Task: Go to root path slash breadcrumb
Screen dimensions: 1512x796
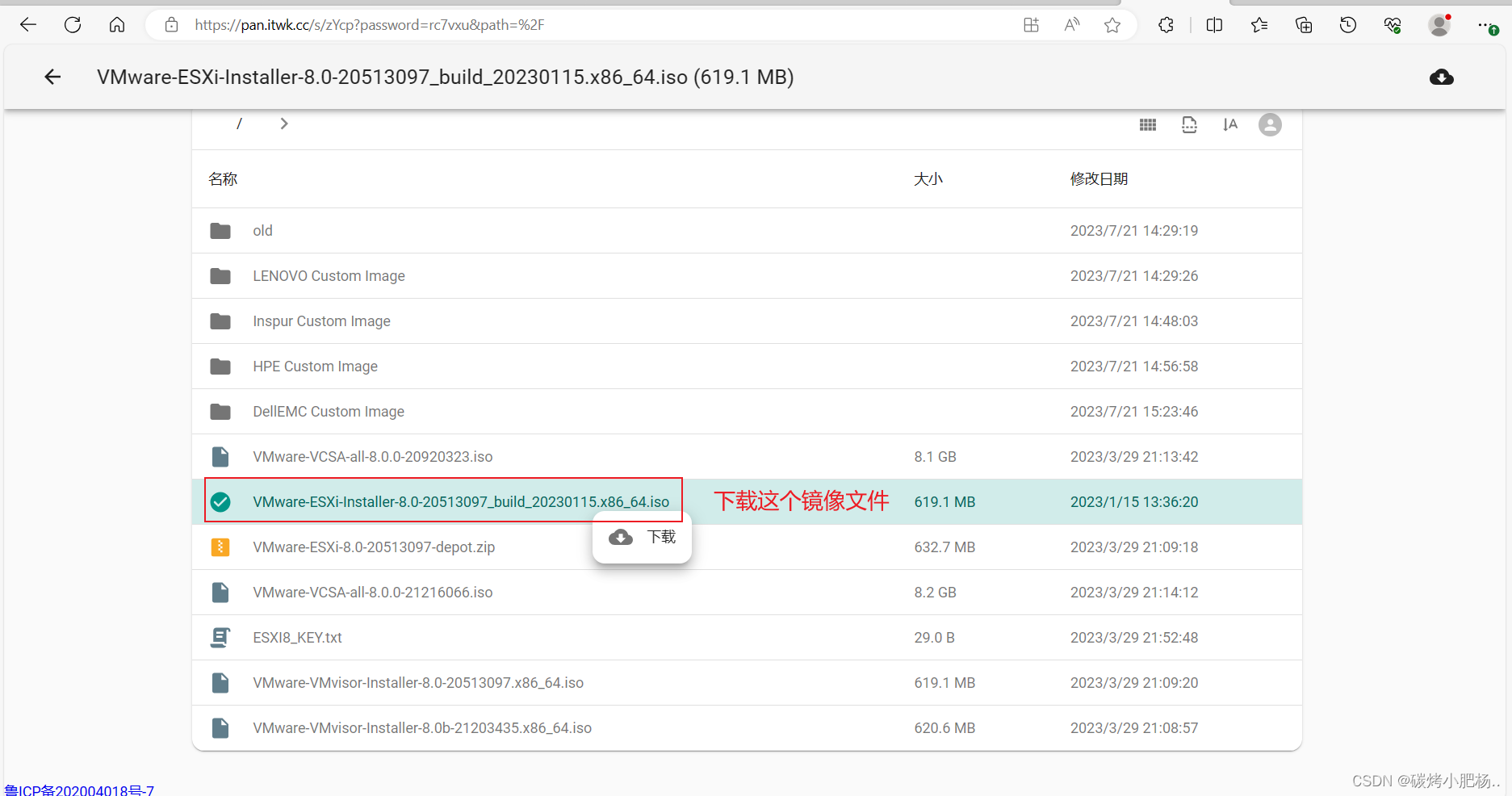Action: pyautogui.click(x=239, y=124)
